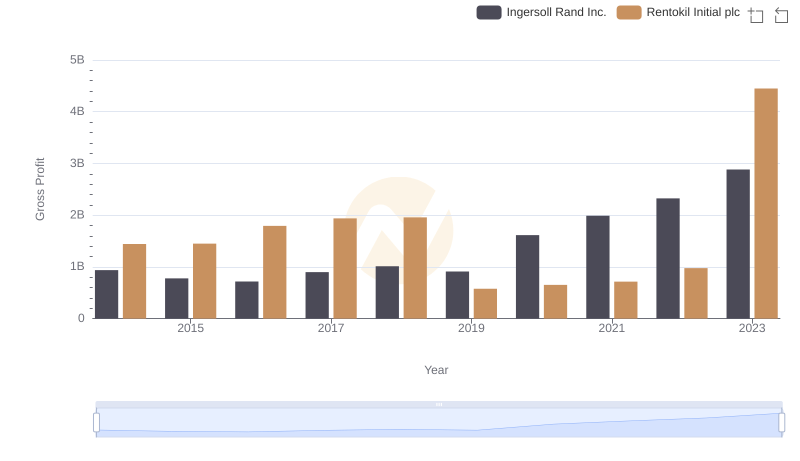Click the left handle of the zoom slider
This screenshot has width=800, height=461.
pyautogui.click(x=96, y=422)
